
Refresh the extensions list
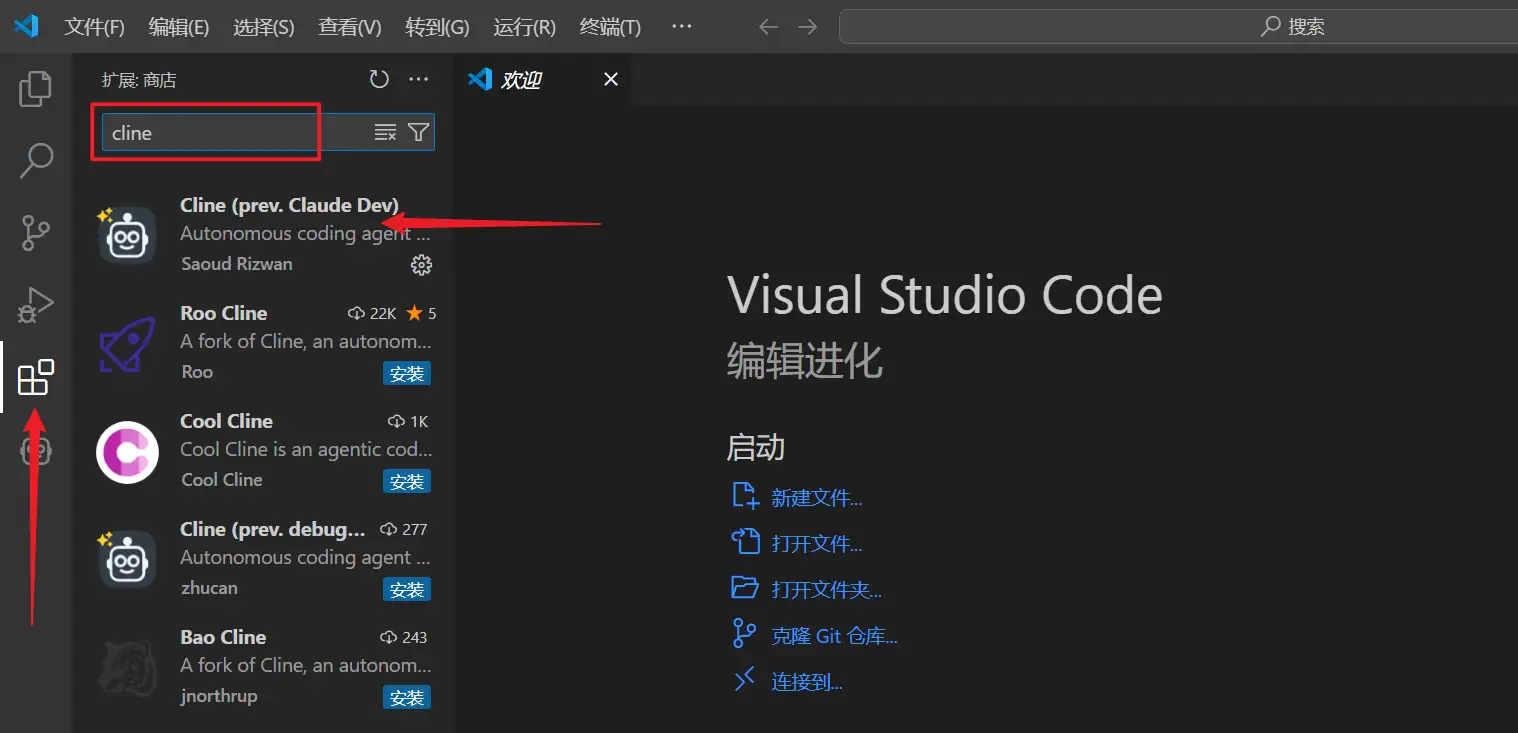379,79
